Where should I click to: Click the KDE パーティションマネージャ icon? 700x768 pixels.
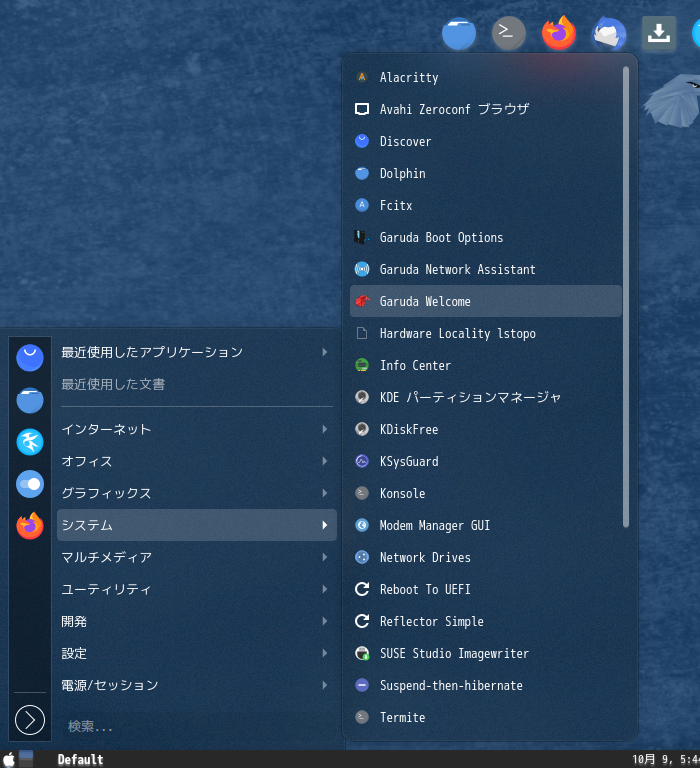point(362,397)
